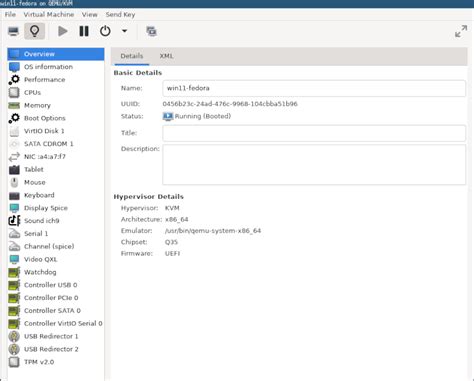Select Sound ich9 music icon
Image resolution: width=474 pixels, height=381 pixels.
[x=14, y=221]
